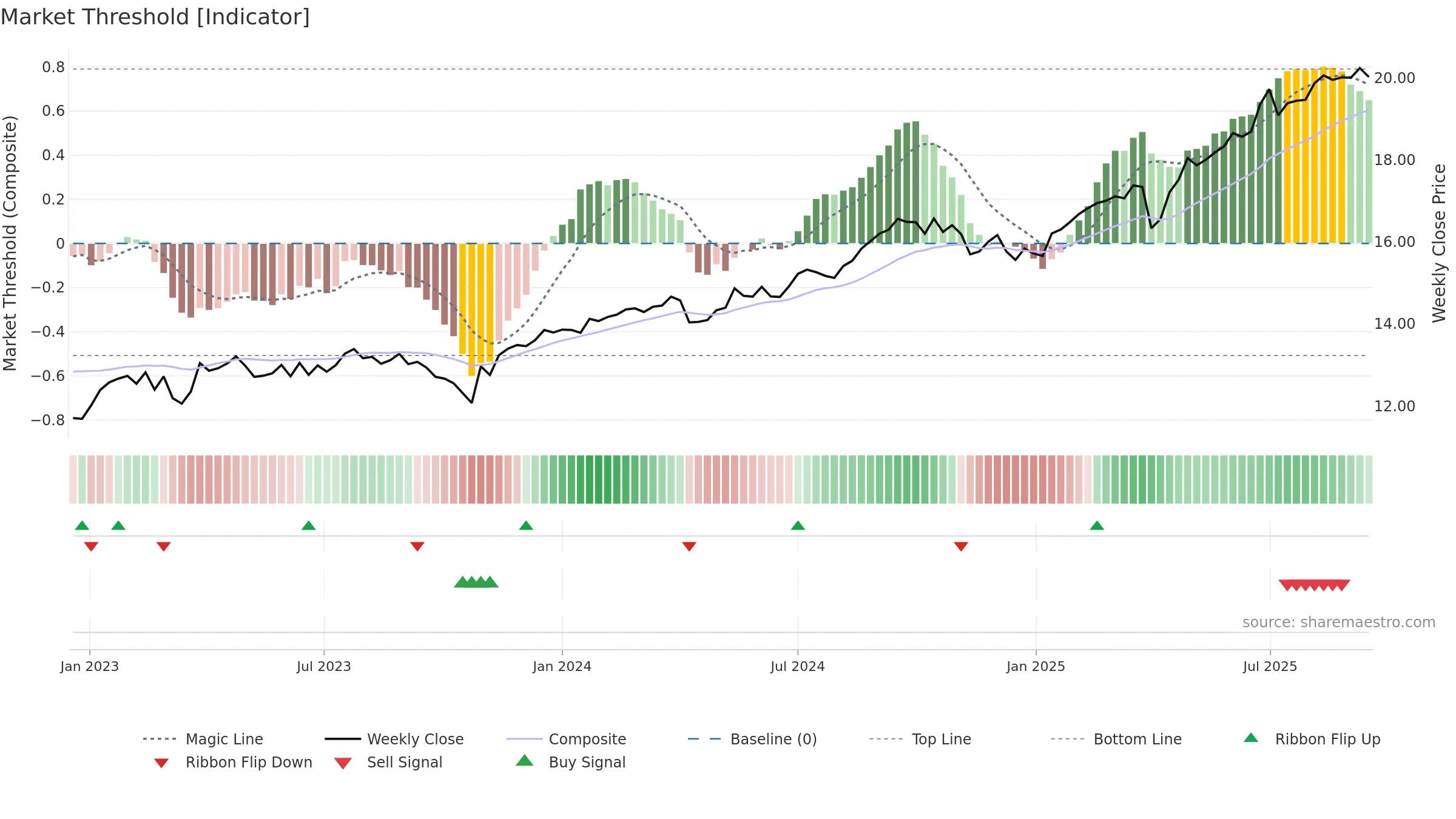
Task: Click the Ribbon Flip Down legend triangle icon
Action: 161,763
